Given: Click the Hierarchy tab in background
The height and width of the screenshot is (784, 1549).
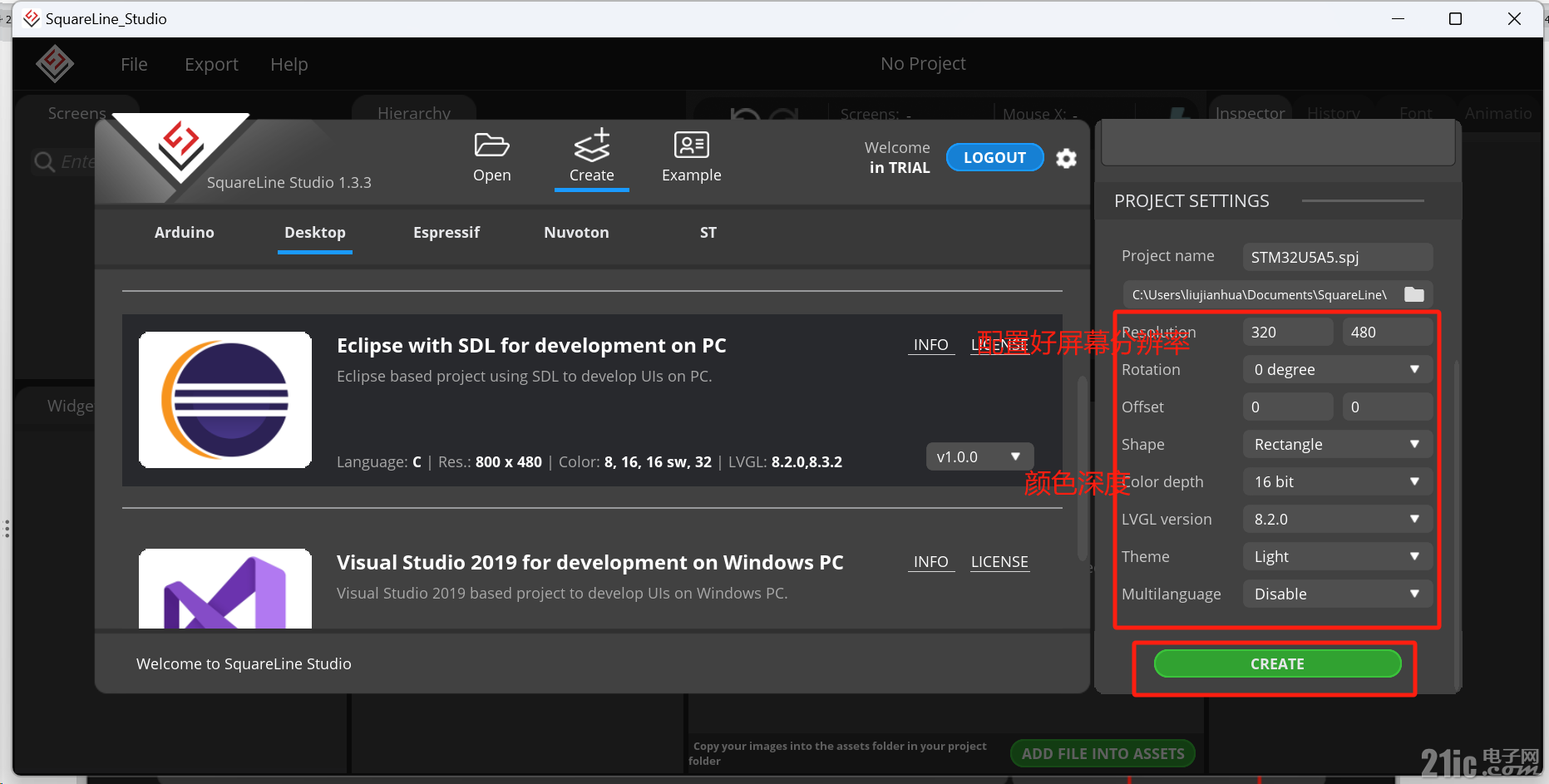Looking at the screenshot, I should (x=414, y=112).
